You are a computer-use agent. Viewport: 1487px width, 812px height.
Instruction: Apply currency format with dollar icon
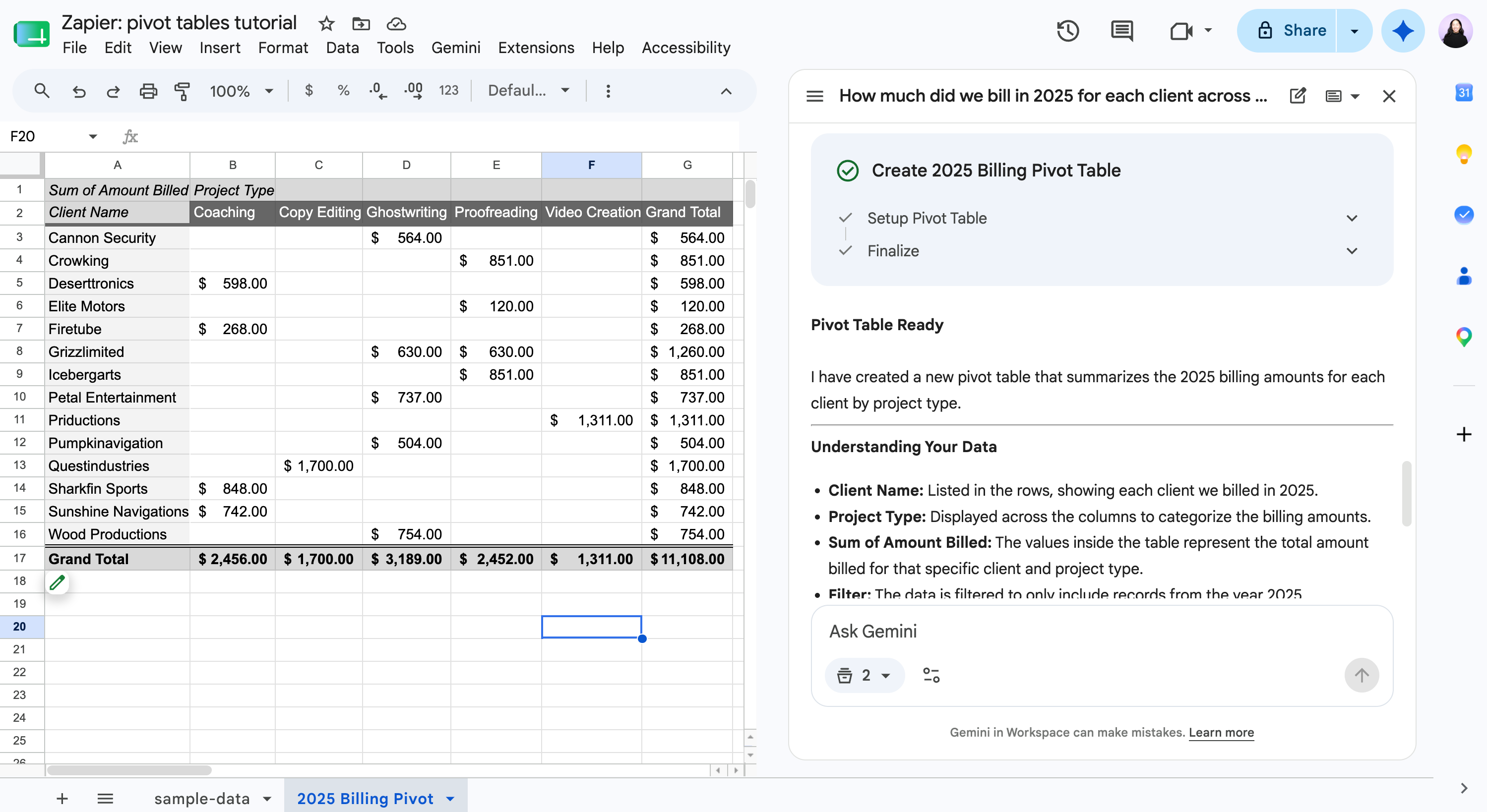click(x=309, y=91)
